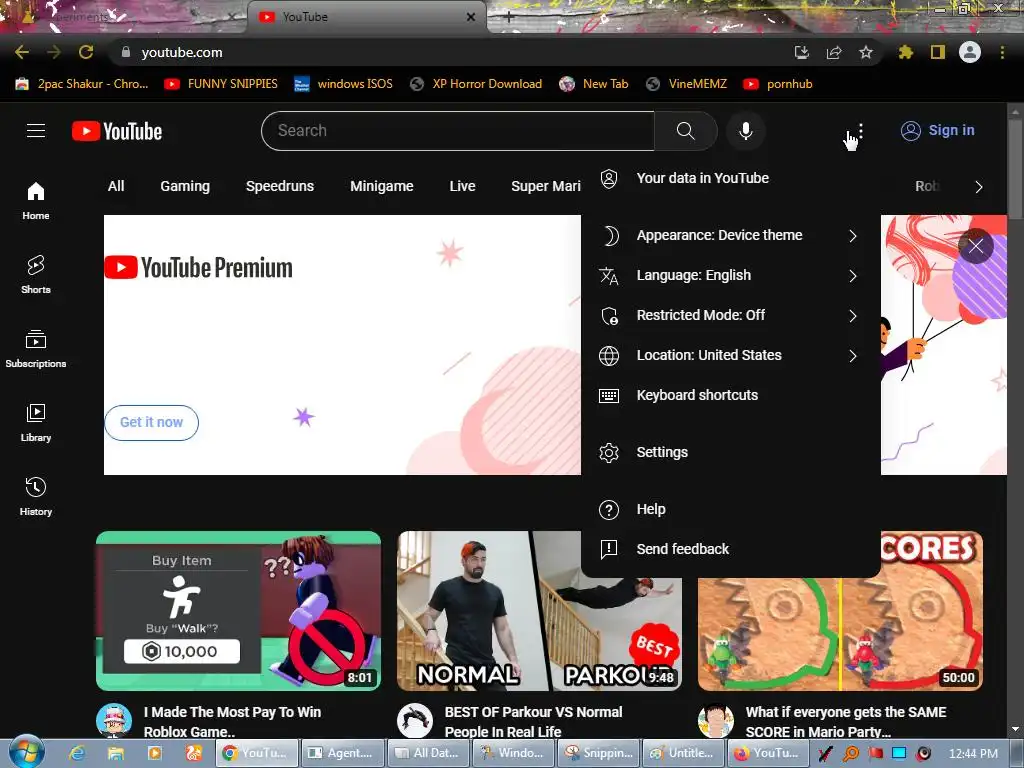
Task: Expand the Restricted Mode: Off submenu
Action: [730, 315]
